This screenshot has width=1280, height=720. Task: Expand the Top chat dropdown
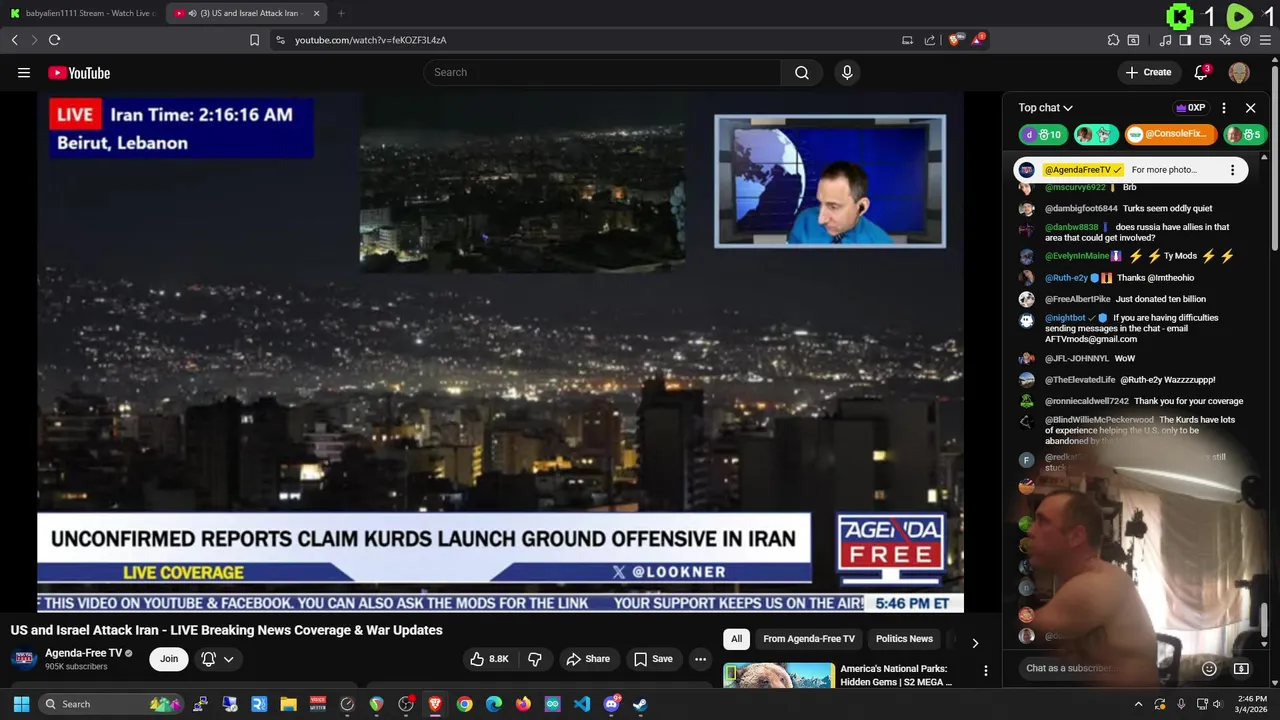point(1046,108)
